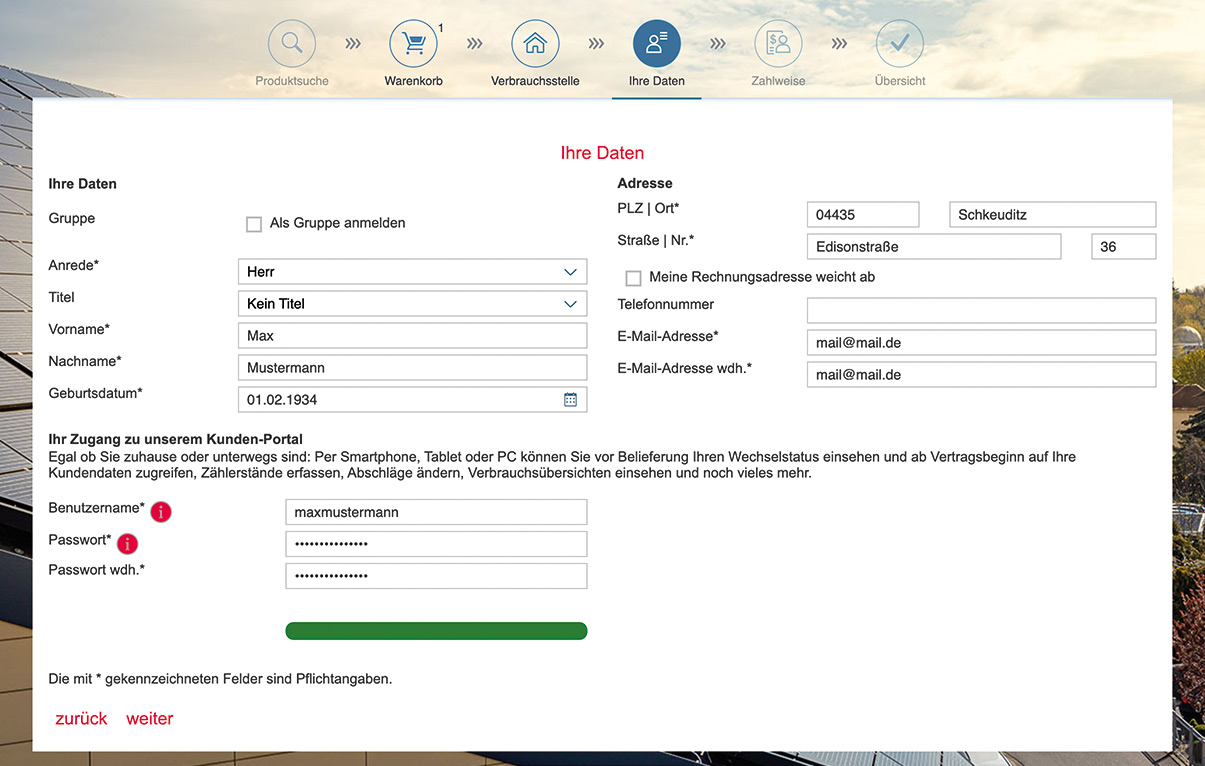1205x766 pixels.
Task: Open the calendar picker for Geburtsdatum
Action: click(x=570, y=400)
